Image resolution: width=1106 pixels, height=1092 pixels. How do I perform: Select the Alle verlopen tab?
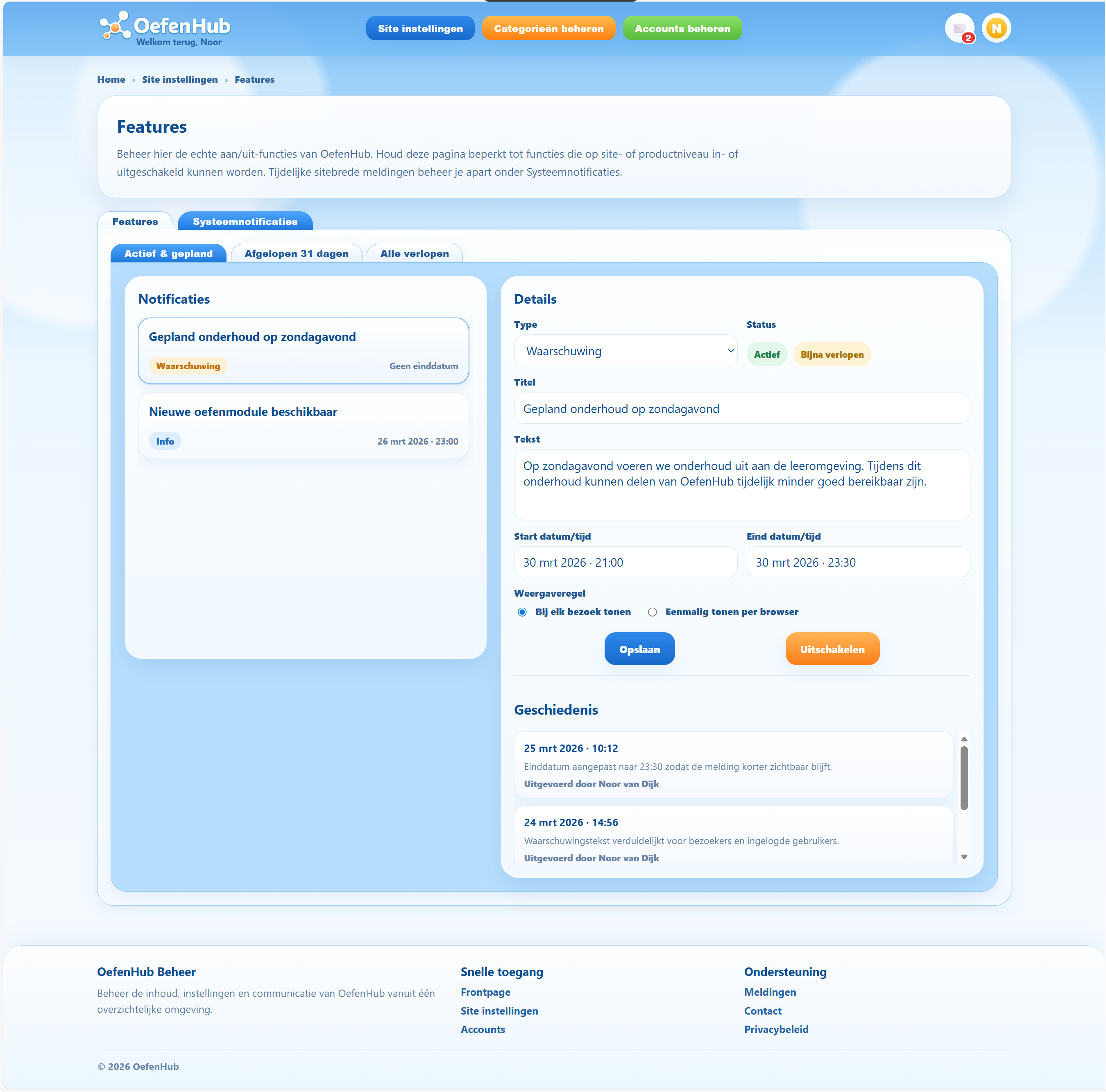click(415, 253)
